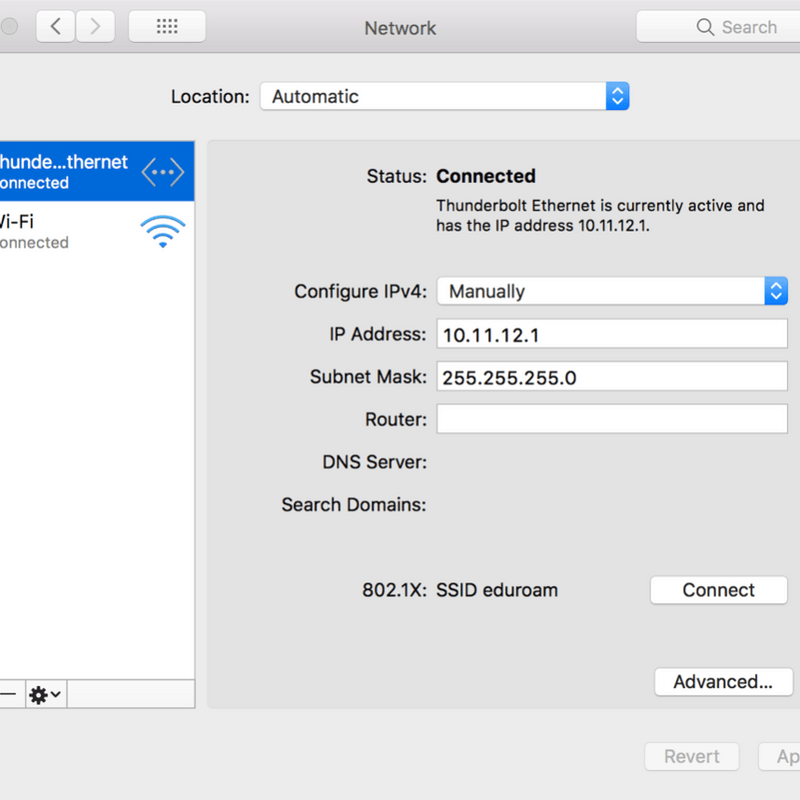Click in the Subnet Mask field
This screenshot has height=800, width=800.
pyautogui.click(x=612, y=377)
